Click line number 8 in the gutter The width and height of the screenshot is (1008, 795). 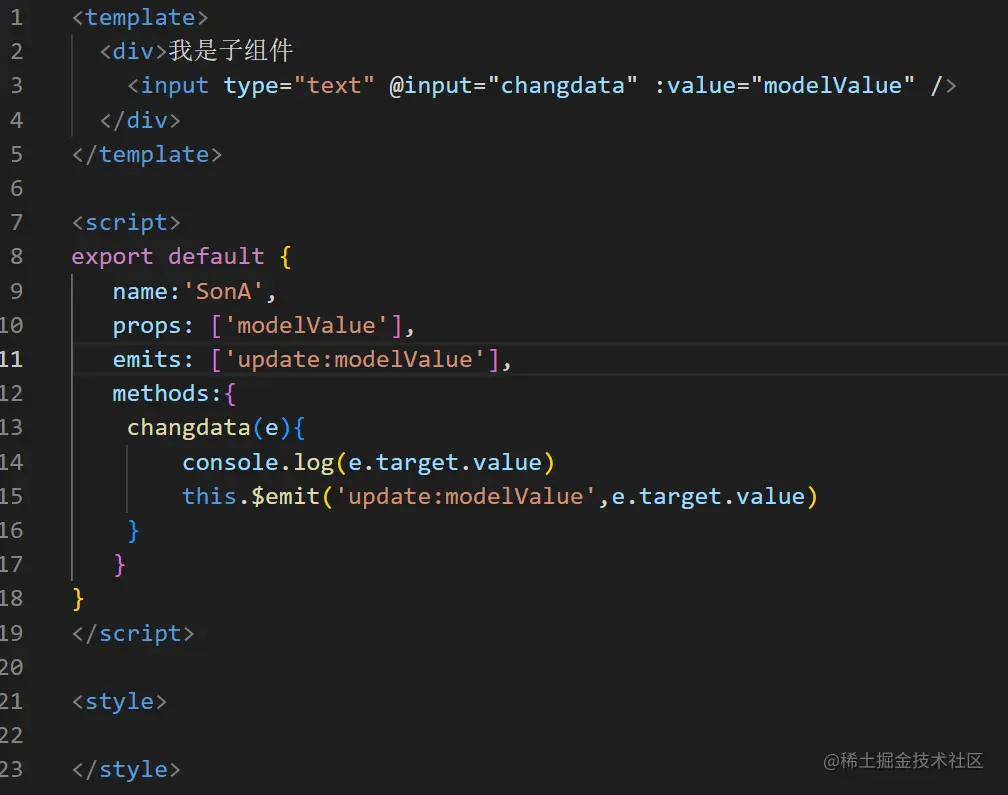click(x=16, y=256)
